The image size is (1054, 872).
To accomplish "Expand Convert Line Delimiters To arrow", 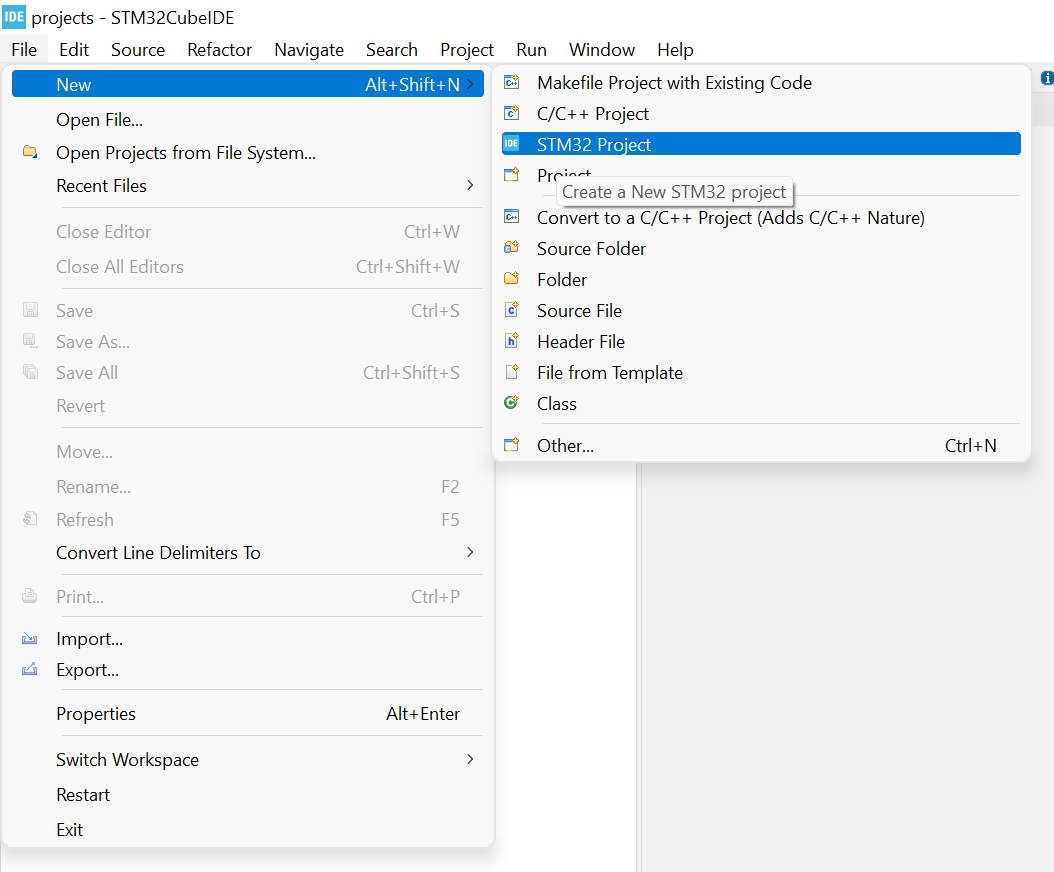I will [x=471, y=552].
